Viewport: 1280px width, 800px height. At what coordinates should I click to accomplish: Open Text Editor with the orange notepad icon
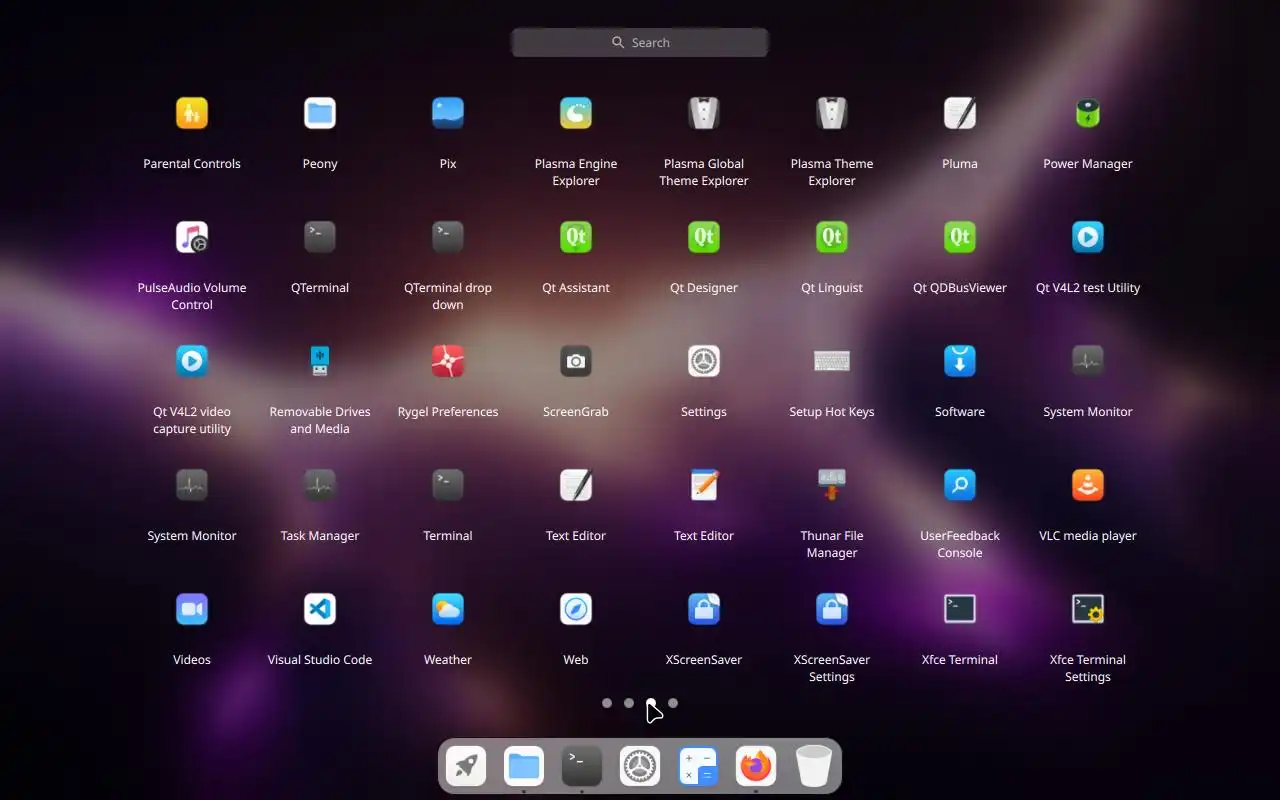704,485
